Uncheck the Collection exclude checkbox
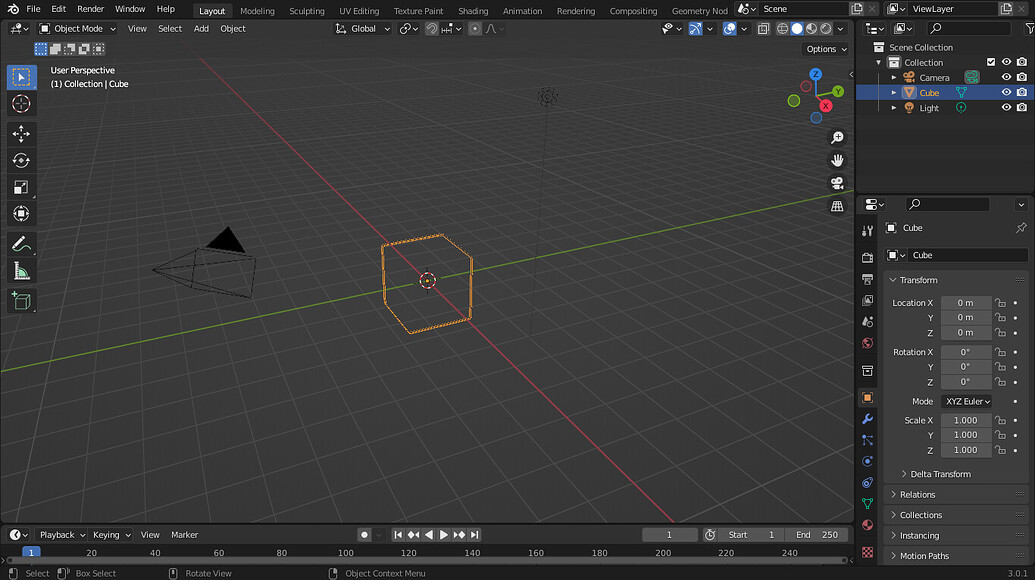The width and height of the screenshot is (1035, 580). (x=991, y=62)
